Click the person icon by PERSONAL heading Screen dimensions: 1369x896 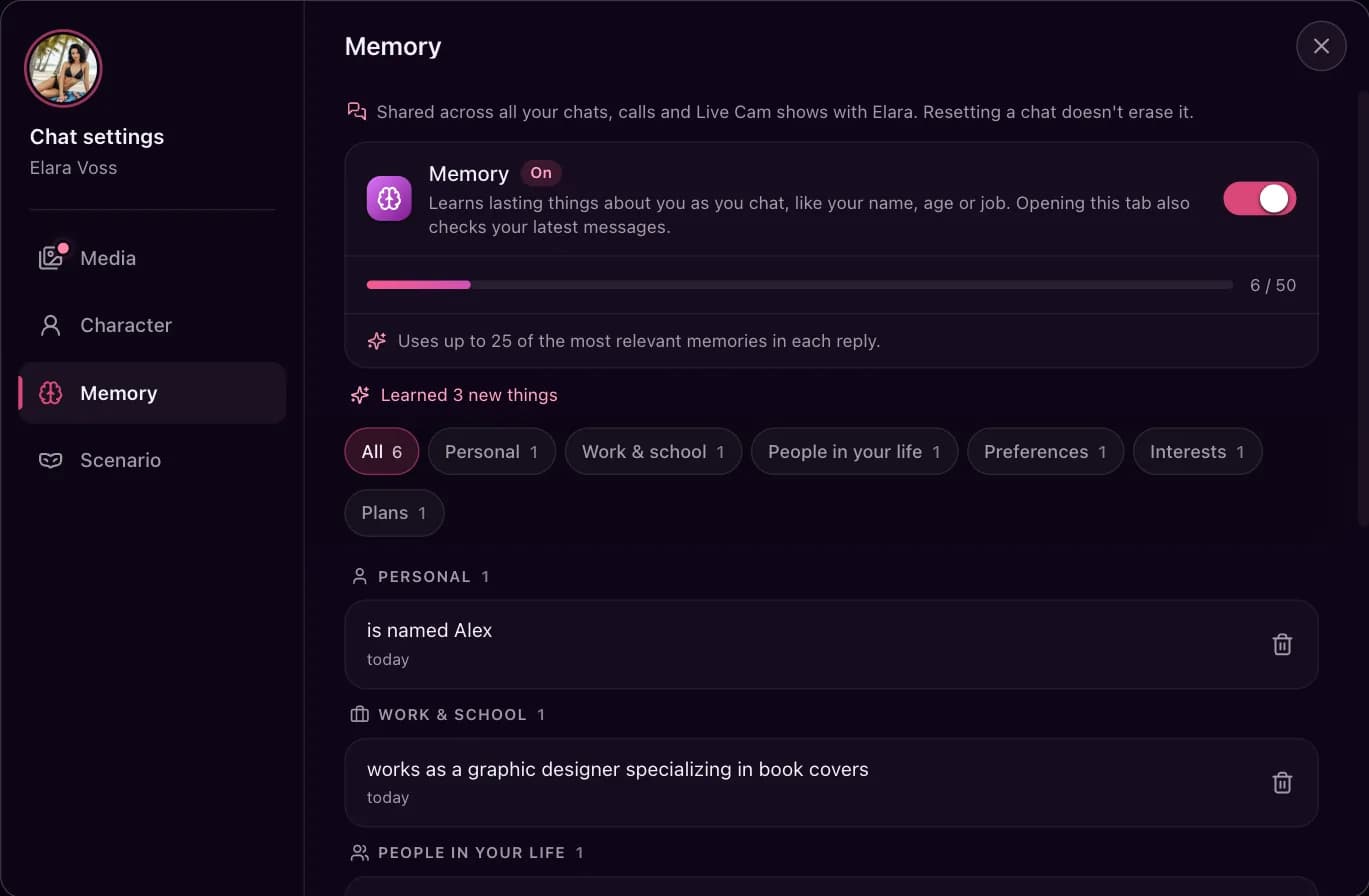point(360,577)
